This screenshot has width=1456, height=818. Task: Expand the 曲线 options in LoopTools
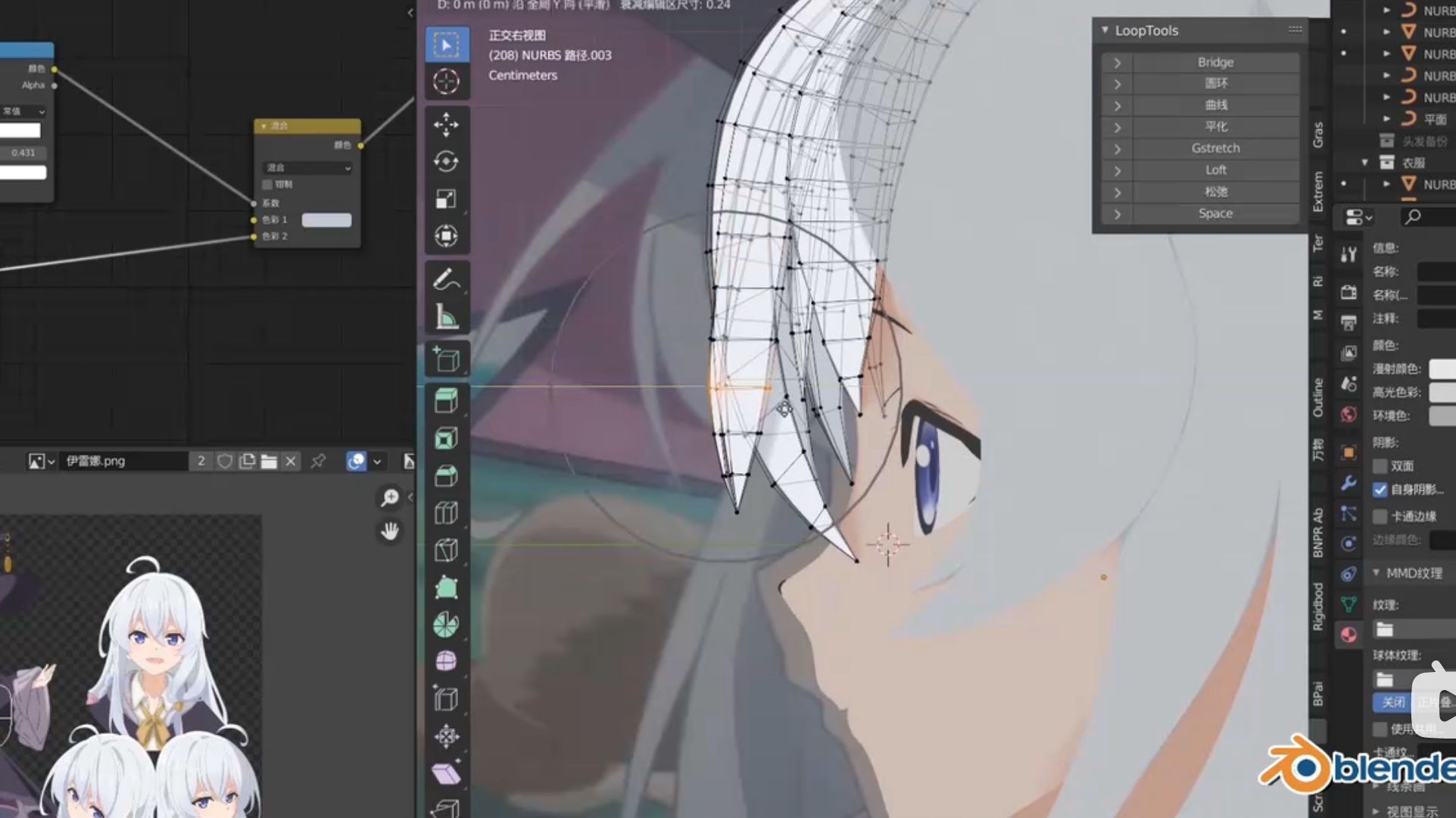(x=1117, y=106)
